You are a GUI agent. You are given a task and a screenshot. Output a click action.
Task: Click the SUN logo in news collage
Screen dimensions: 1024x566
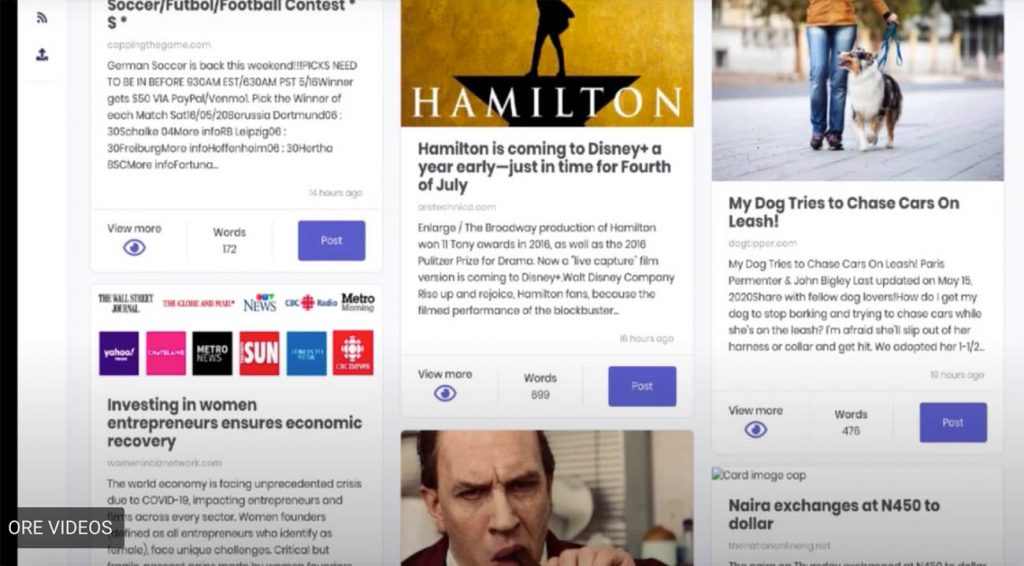point(259,353)
